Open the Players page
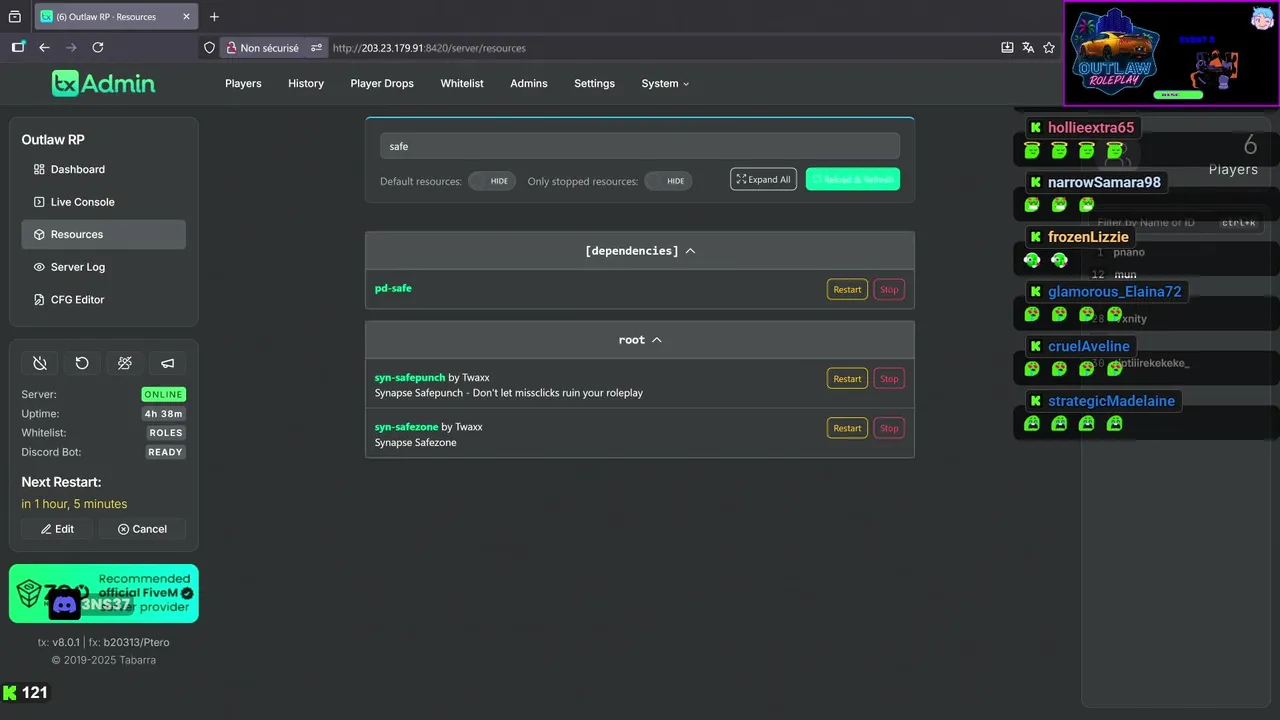This screenshot has height=720, width=1280. coord(243,84)
